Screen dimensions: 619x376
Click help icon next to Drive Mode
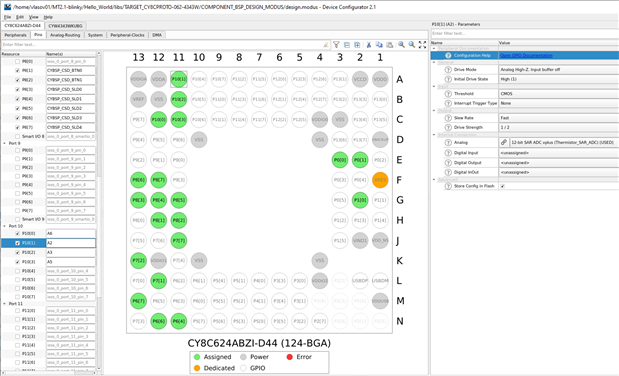pos(448,70)
